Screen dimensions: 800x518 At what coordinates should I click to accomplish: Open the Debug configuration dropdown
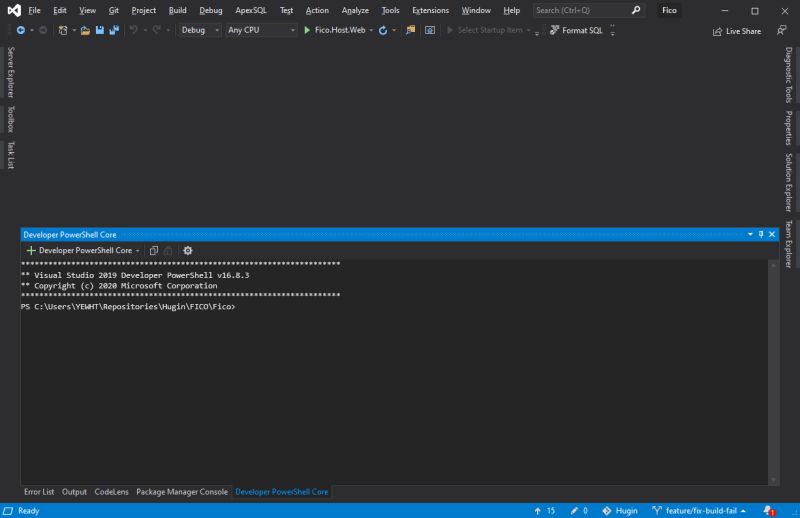[x=199, y=30]
